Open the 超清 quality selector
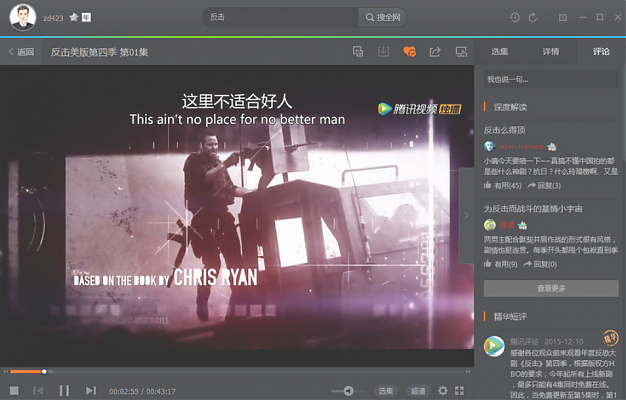This screenshot has height=400, width=626. click(418, 390)
